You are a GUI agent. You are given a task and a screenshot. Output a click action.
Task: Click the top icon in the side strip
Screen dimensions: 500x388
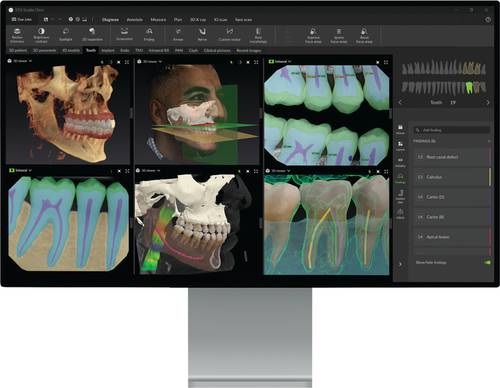coord(400,129)
